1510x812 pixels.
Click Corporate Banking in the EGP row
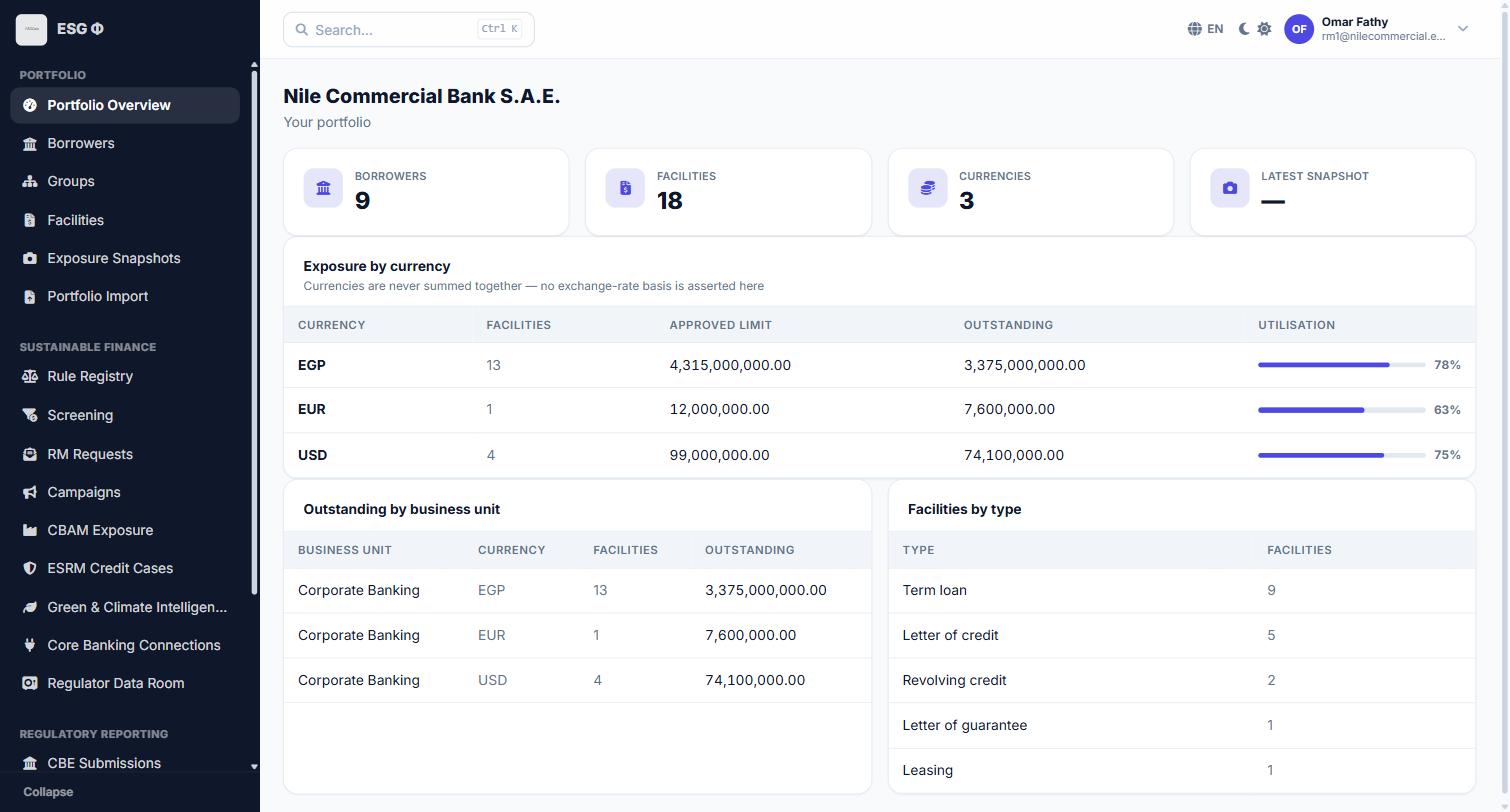pyautogui.click(x=359, y=590)
